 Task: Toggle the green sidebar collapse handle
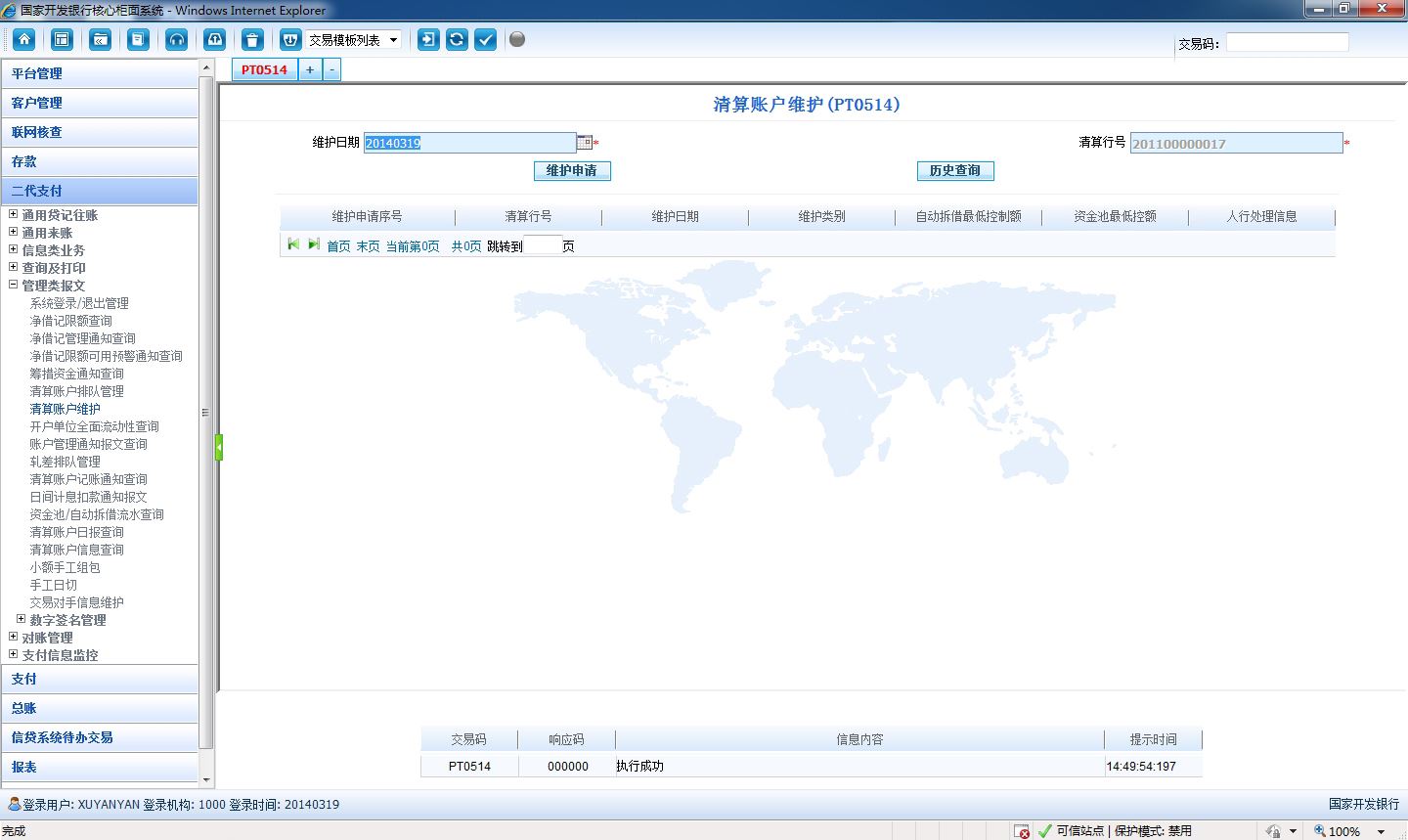tap(219, 447)
